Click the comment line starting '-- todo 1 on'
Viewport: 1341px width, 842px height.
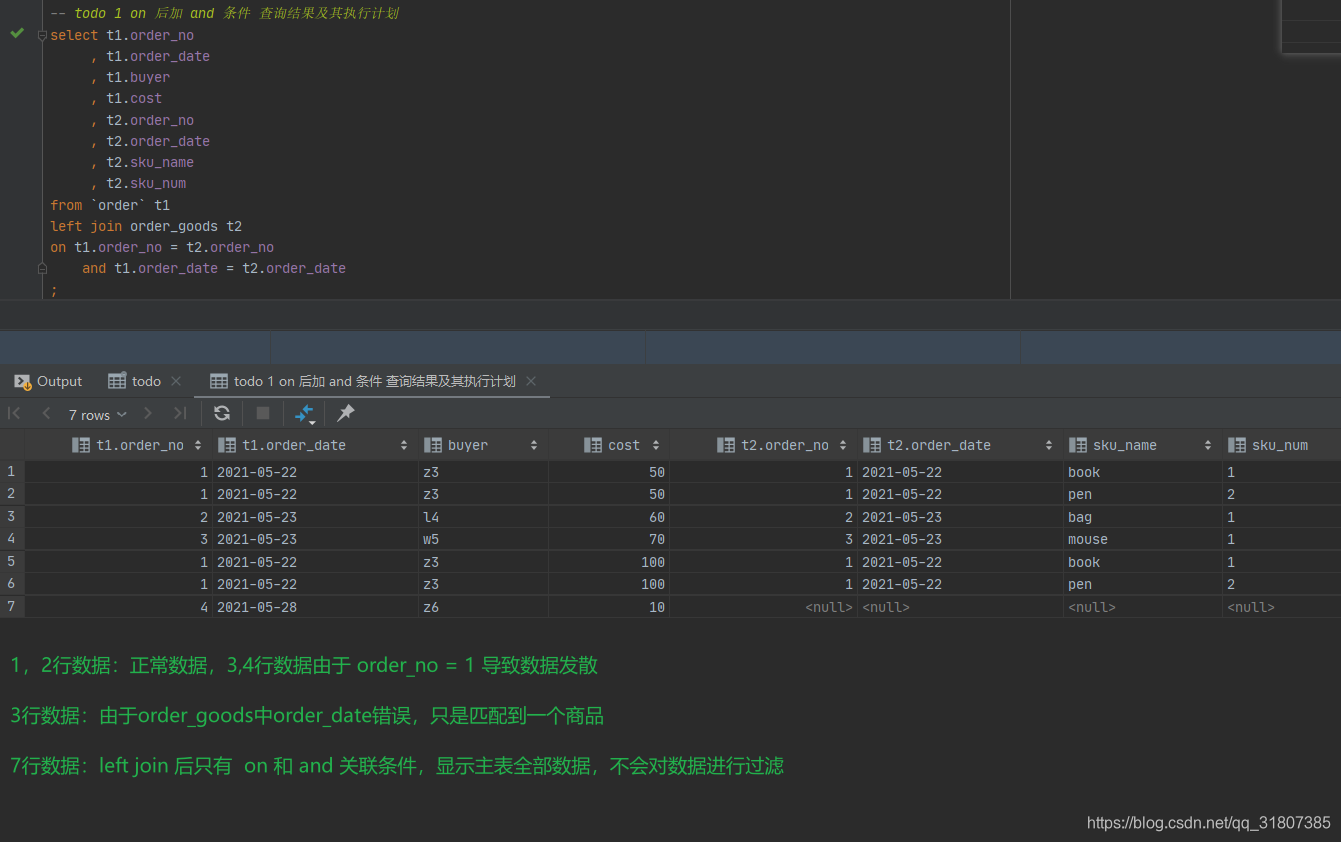click(225, 13)
